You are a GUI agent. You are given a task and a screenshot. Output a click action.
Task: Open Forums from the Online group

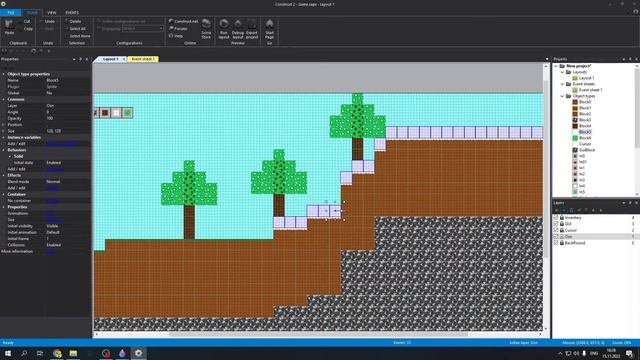(x=178, y=29)
